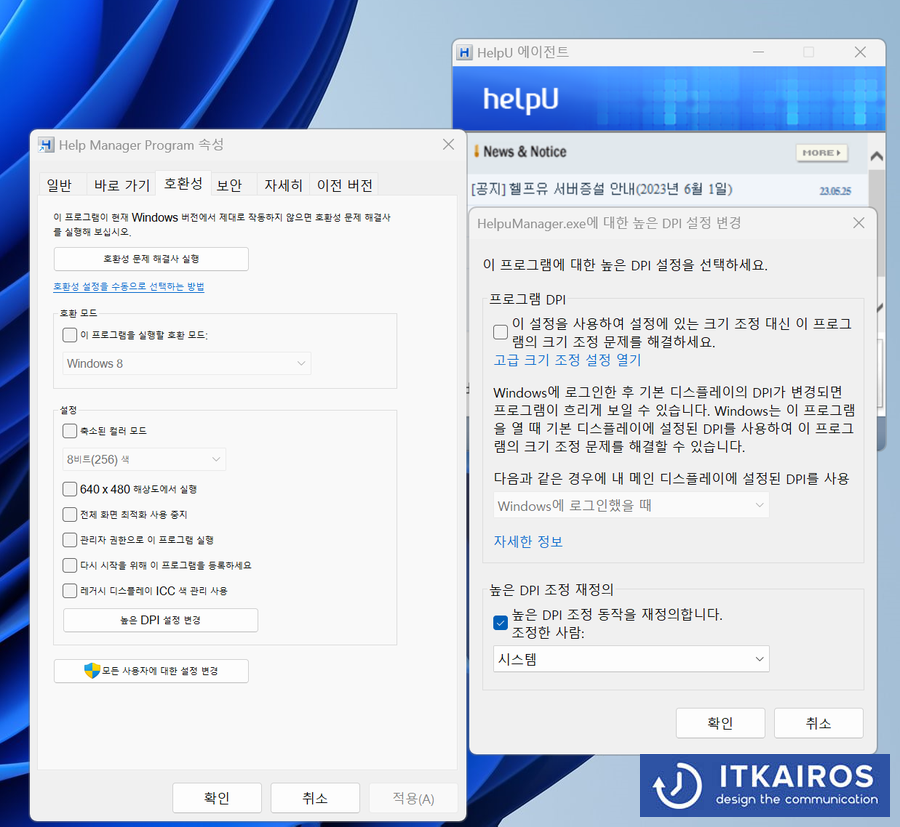Image resolution: width=900 pixels, height=827 pixels.
Task: Click the scroll-up arrow in the HelpU window
Action: pyautogui.click(x=876, y=156)
